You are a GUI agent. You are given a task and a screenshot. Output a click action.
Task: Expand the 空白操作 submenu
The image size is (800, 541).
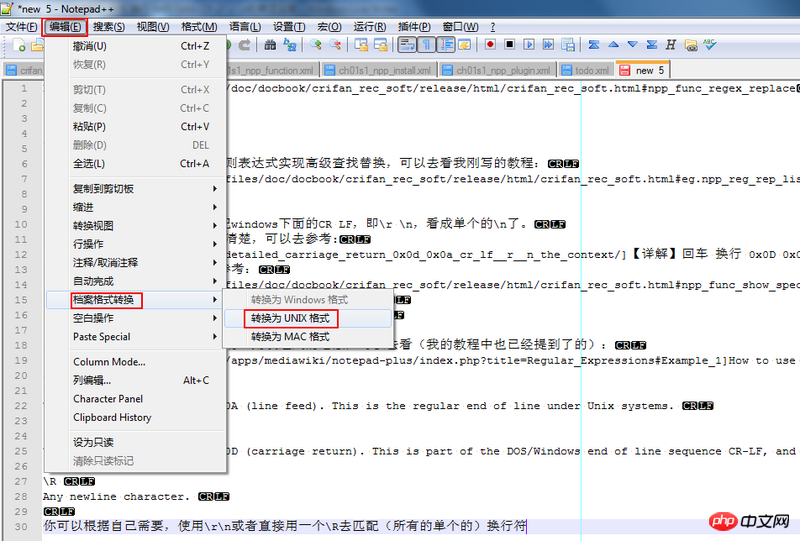[x=136, y=318]
